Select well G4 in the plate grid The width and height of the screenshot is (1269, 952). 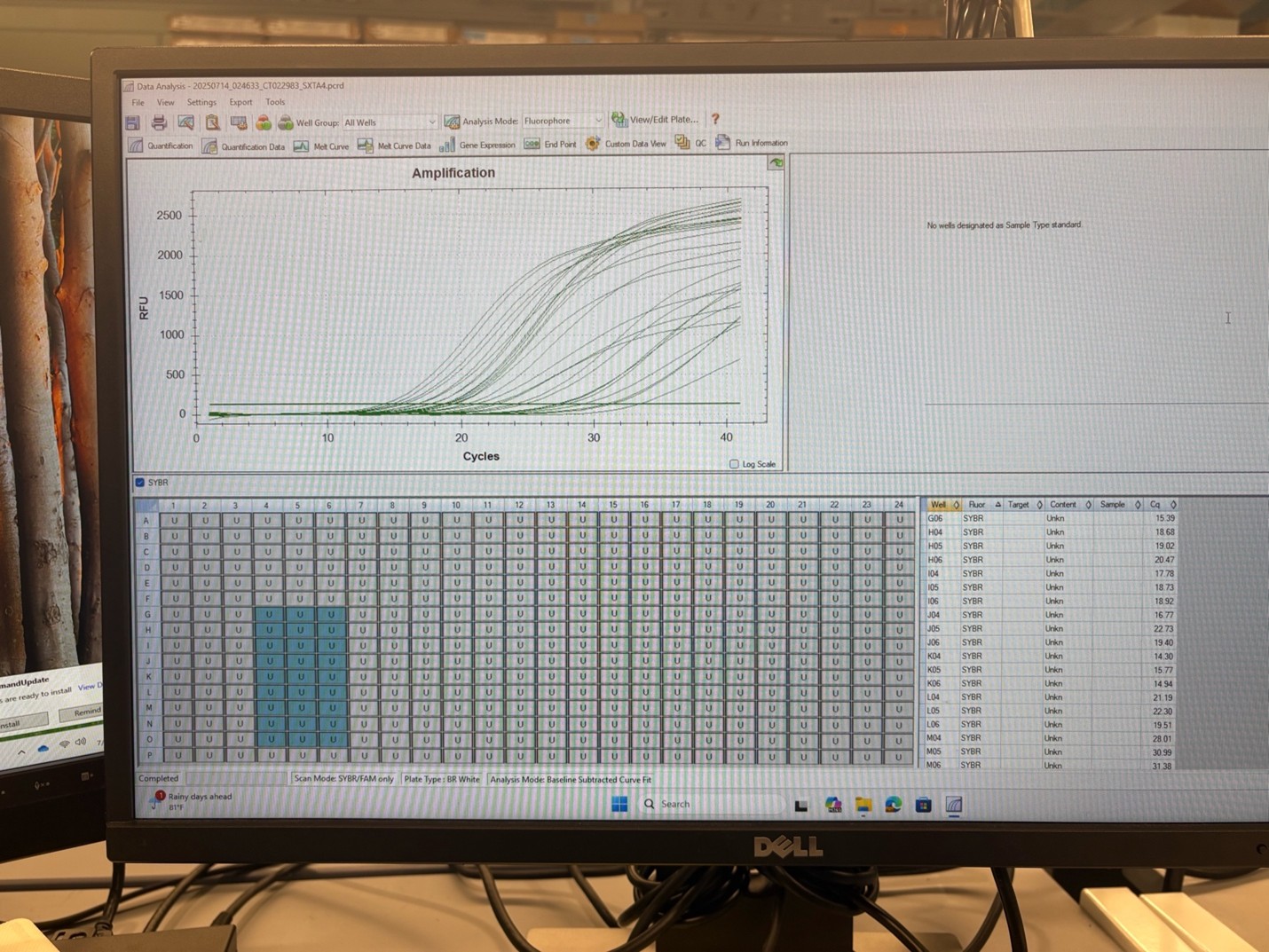[x=268, y=614]
